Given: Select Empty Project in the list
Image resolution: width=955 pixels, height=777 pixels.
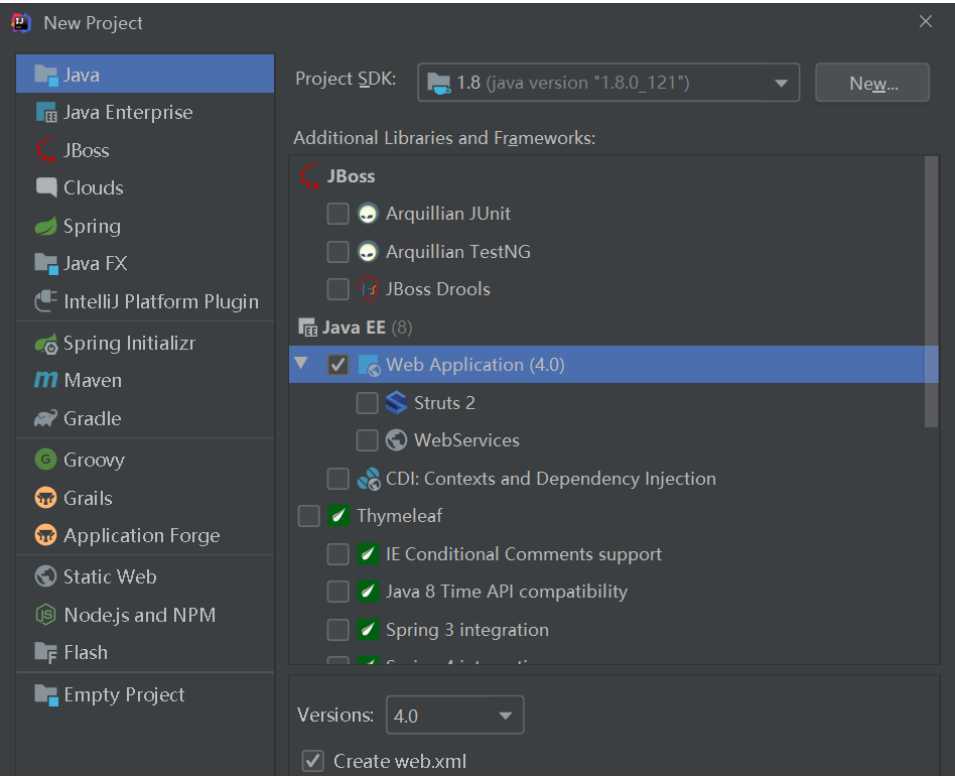Looking at the screenshot, I should (x=145, y=695).
